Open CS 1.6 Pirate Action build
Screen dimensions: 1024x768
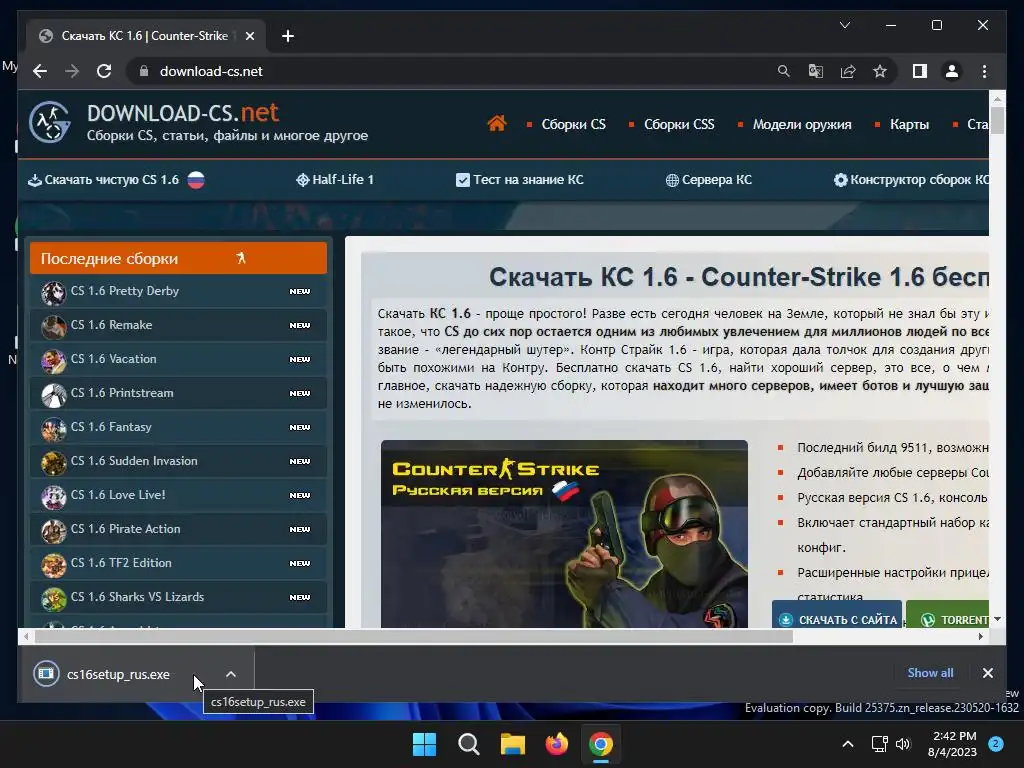(x=178, y=529)
